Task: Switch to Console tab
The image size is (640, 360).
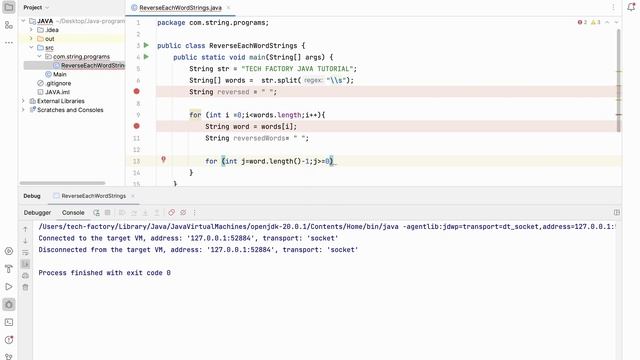Action: click(x=73, y=213)
